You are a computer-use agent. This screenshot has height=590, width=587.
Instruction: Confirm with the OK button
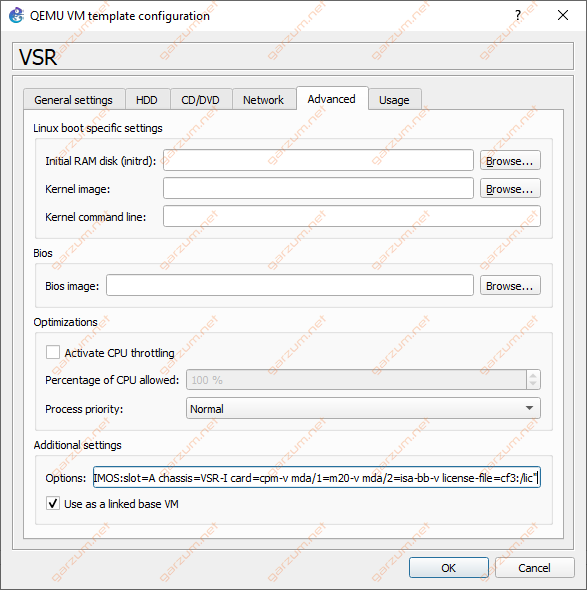tap(449, 568)
